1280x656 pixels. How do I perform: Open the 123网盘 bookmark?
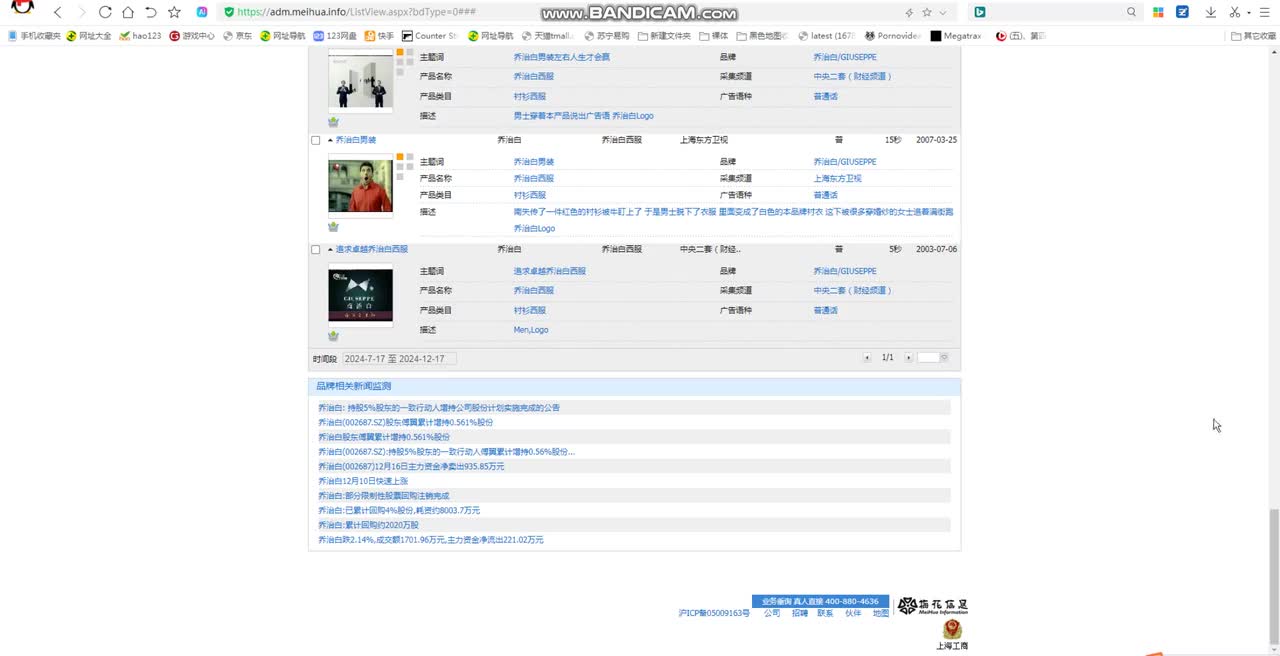(335, 36)
